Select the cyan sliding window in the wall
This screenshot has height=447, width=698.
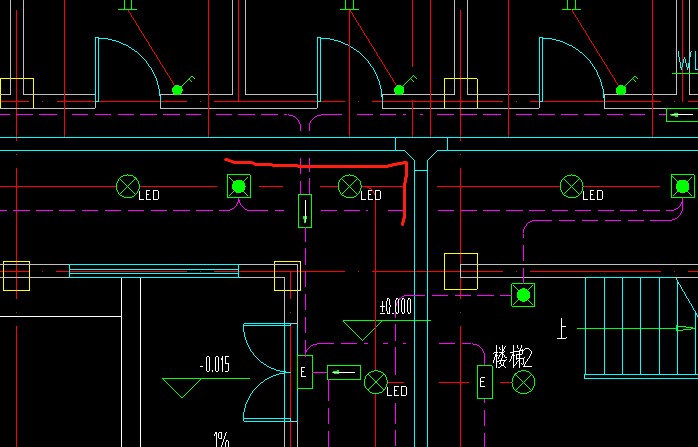[x=154, y=271]
